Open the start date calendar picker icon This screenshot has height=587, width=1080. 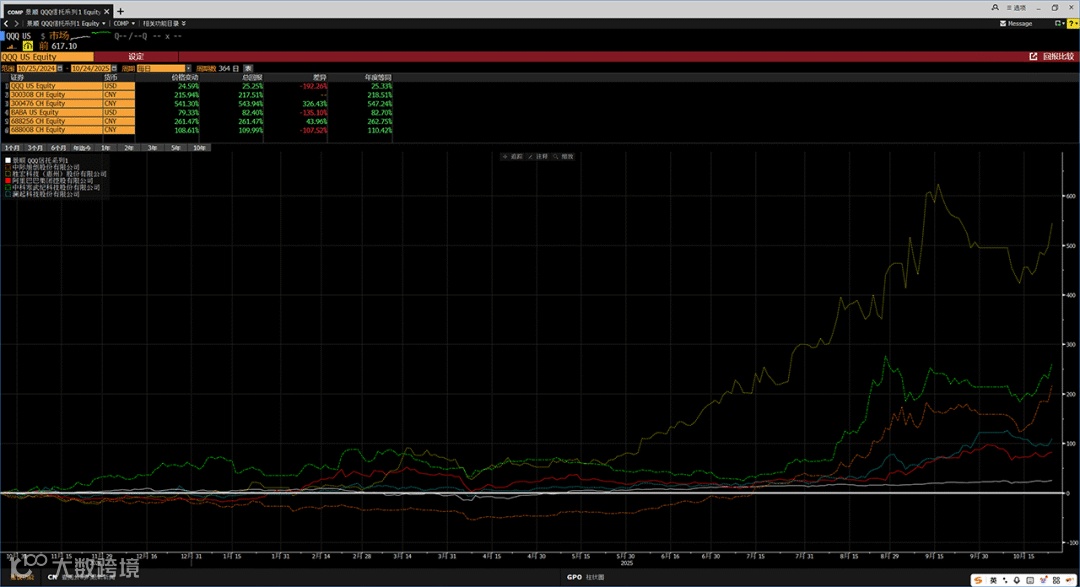(60, 68)
